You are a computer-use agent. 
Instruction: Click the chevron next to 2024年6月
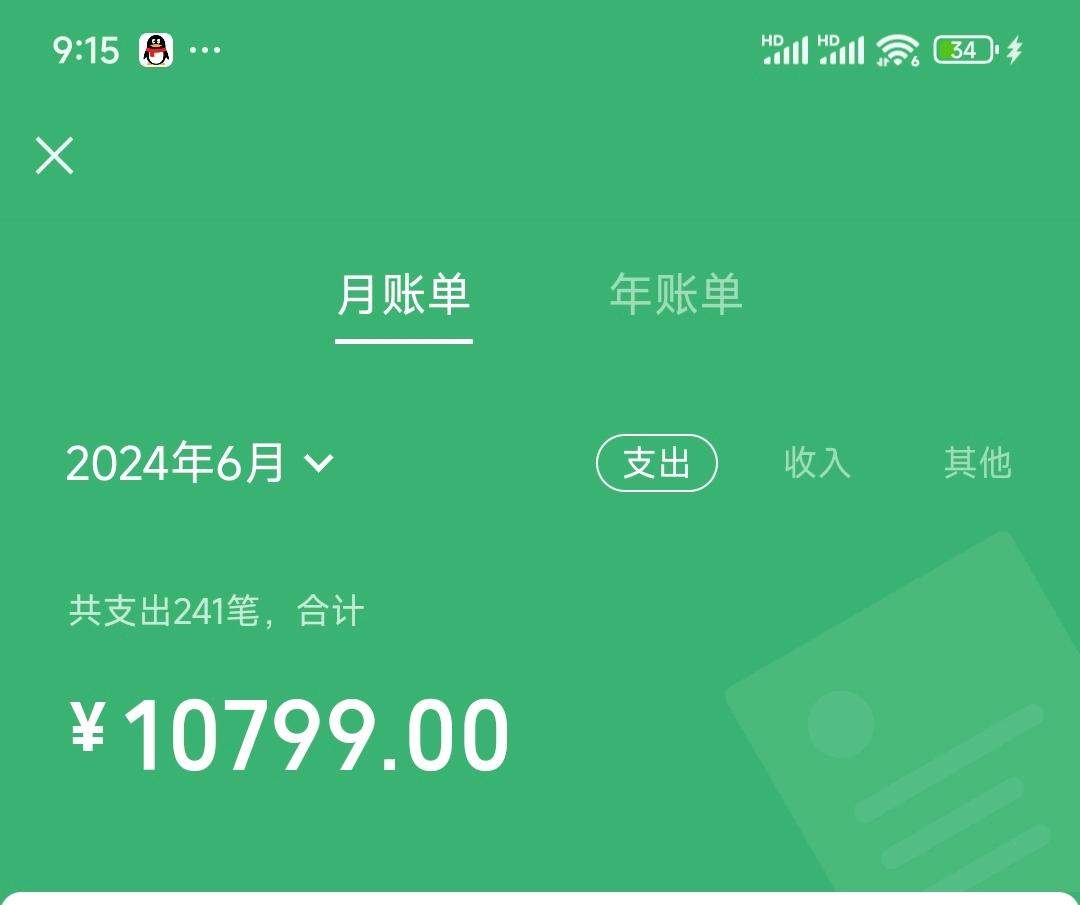coord(319,463)
